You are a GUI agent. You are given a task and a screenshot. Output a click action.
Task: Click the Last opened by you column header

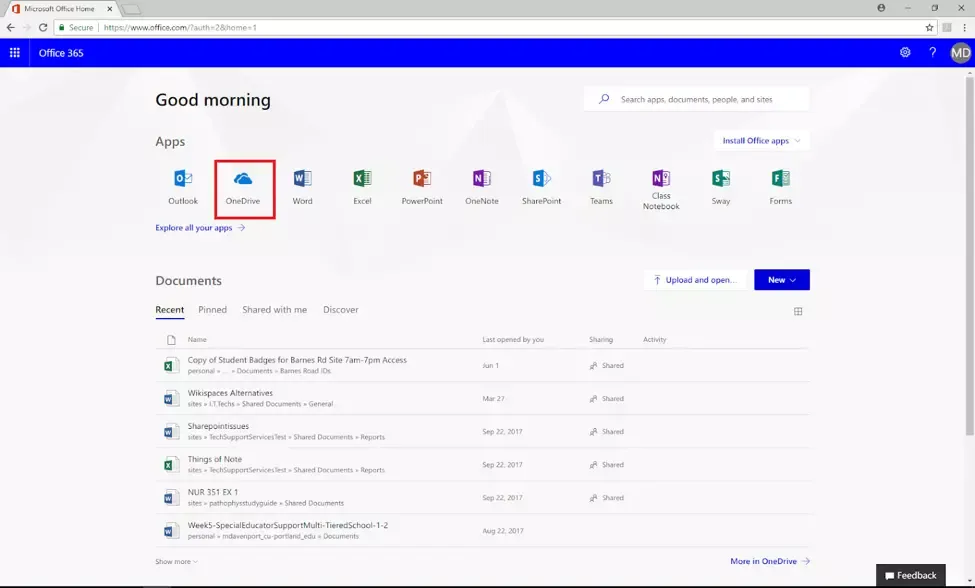(x=513, y=339)
